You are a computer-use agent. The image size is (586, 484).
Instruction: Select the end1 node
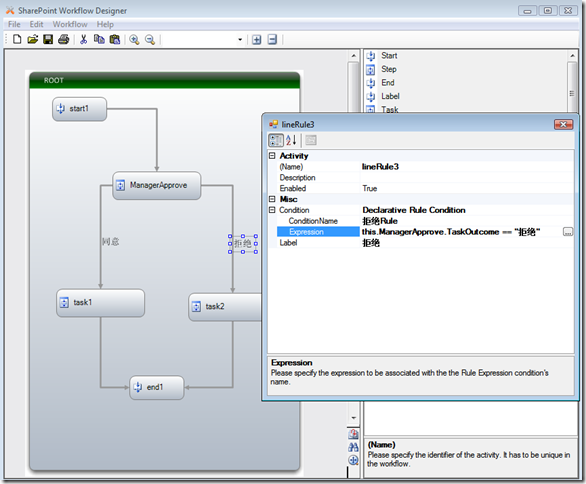(157, 388)
